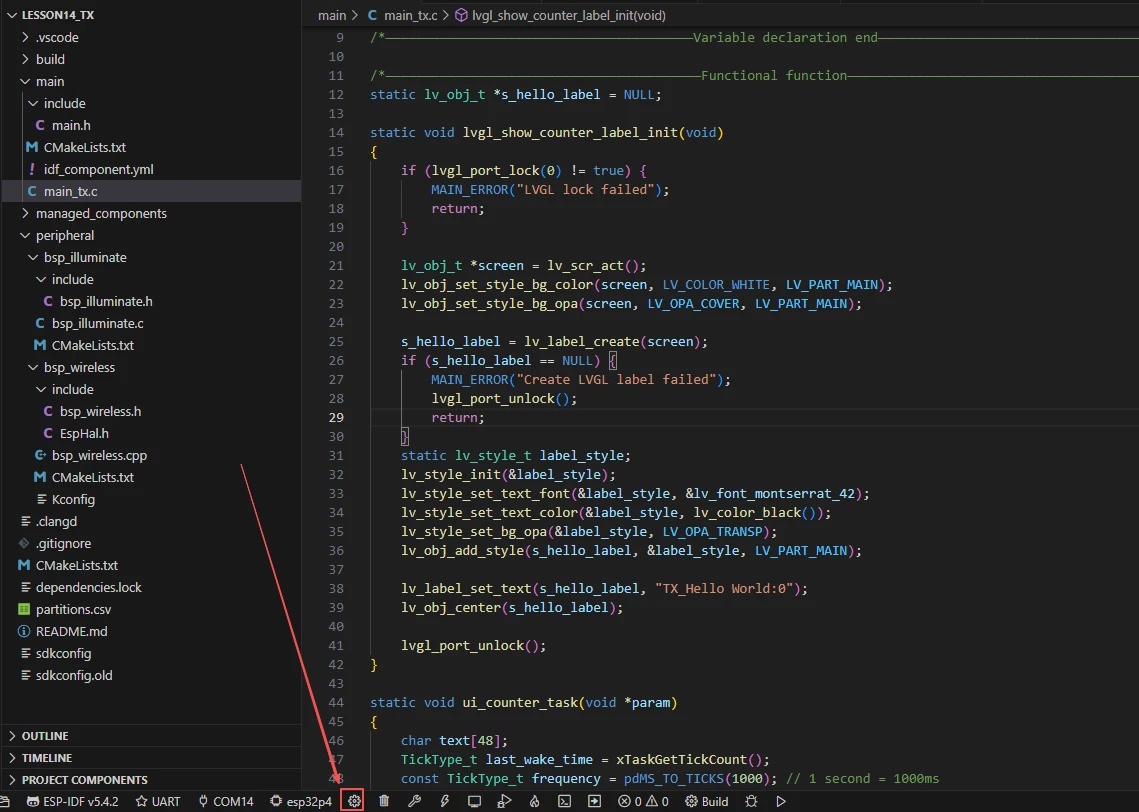Click the flash device lightning icon

pyautogui.click(x=444, y=801)
